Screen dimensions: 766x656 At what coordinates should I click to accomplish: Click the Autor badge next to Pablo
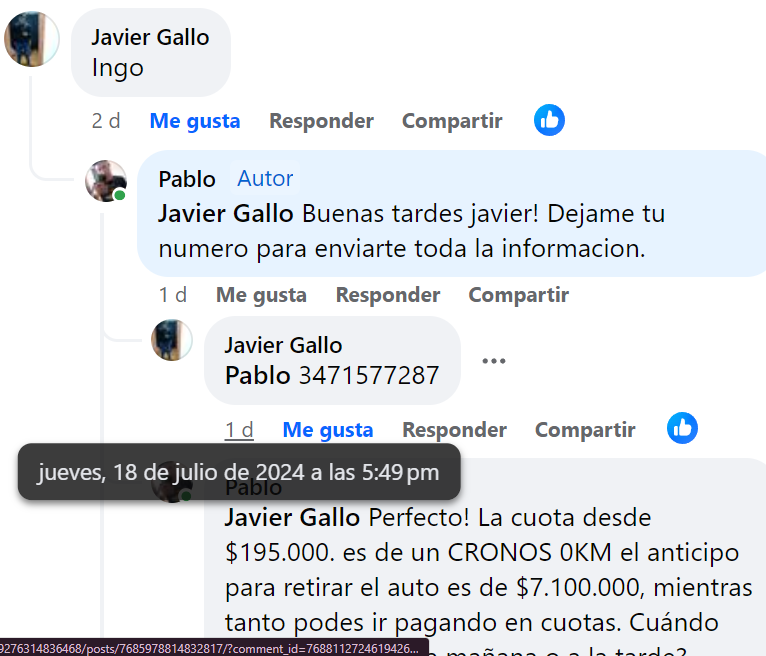coord(265,178)
